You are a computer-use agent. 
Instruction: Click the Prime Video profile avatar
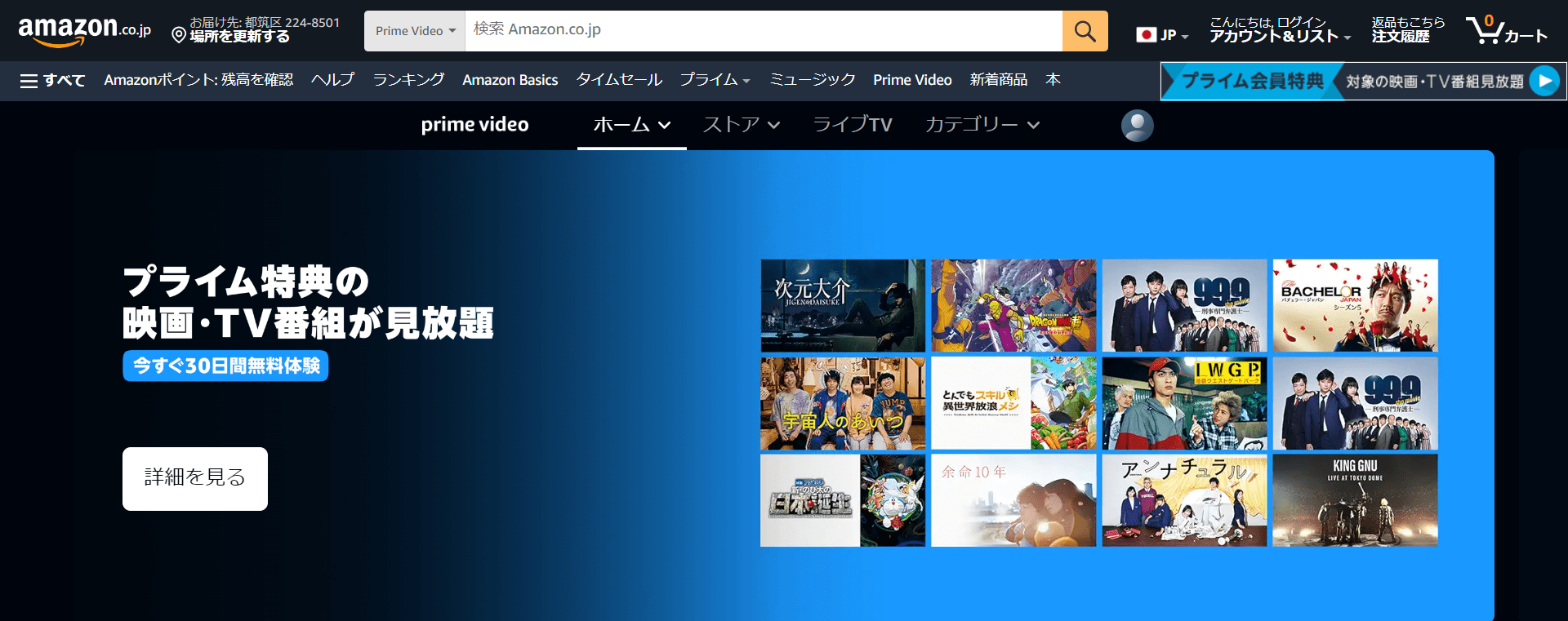coord(1137,125)
